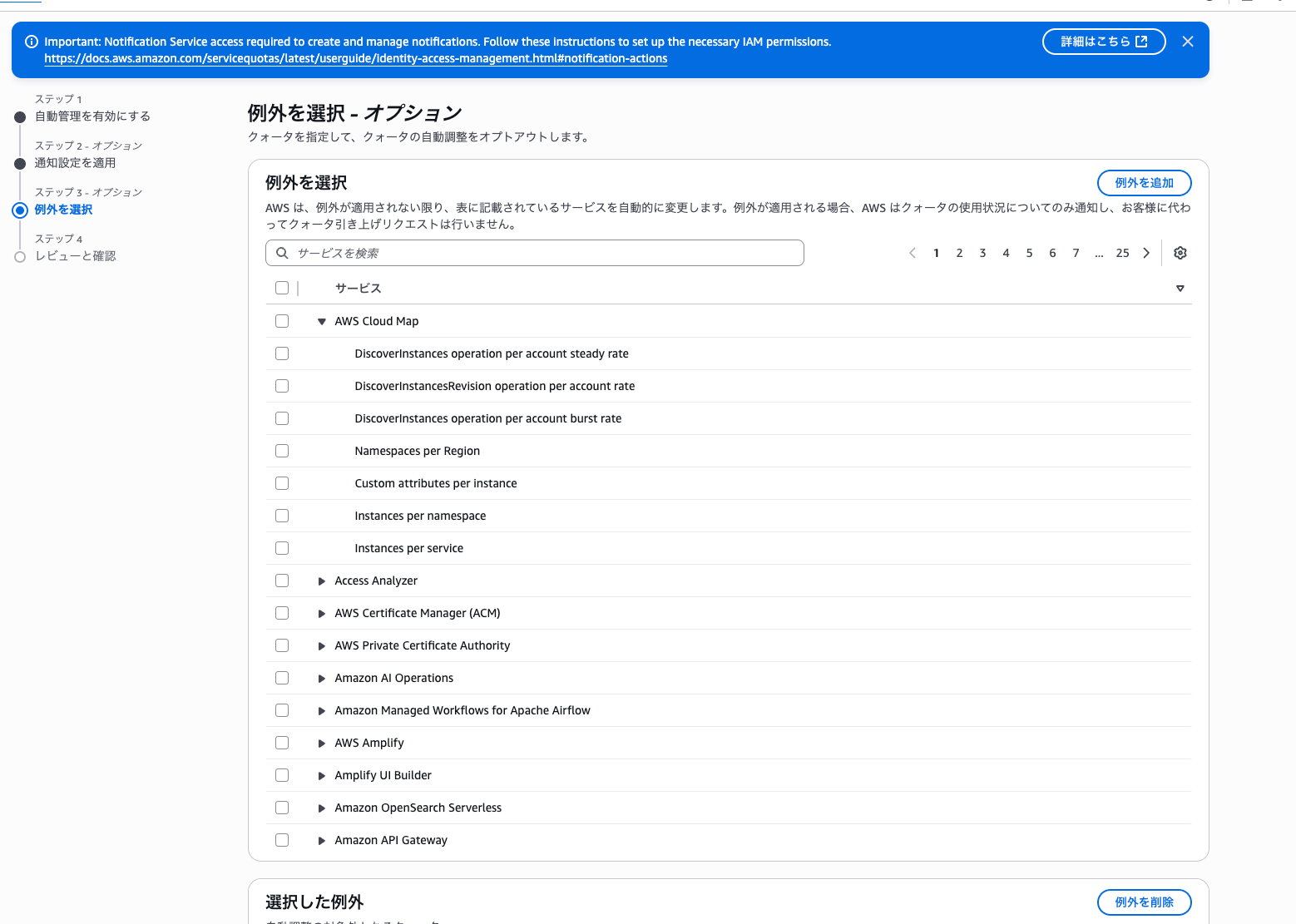The width and height of the screenshot is (1296, 924).
Task: Go to page 3
Action: pos(982,253)
